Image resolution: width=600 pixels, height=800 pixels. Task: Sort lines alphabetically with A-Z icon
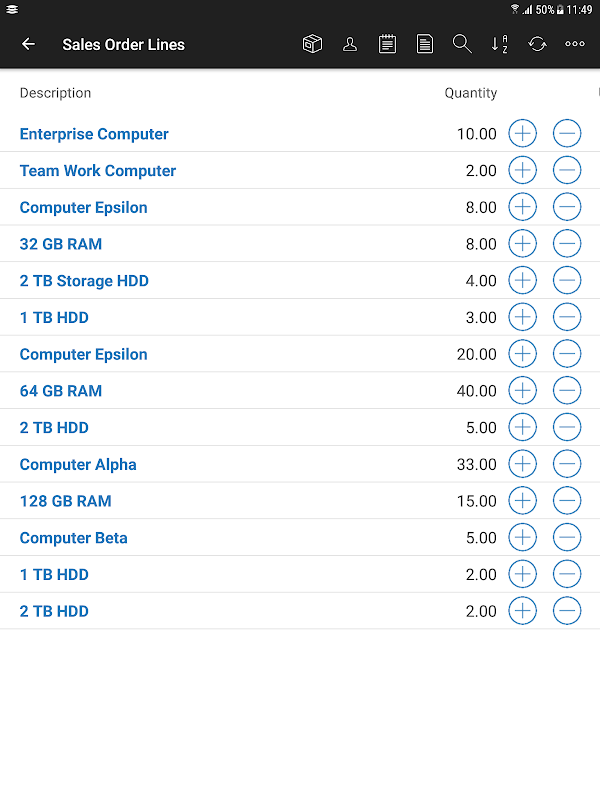500,44
